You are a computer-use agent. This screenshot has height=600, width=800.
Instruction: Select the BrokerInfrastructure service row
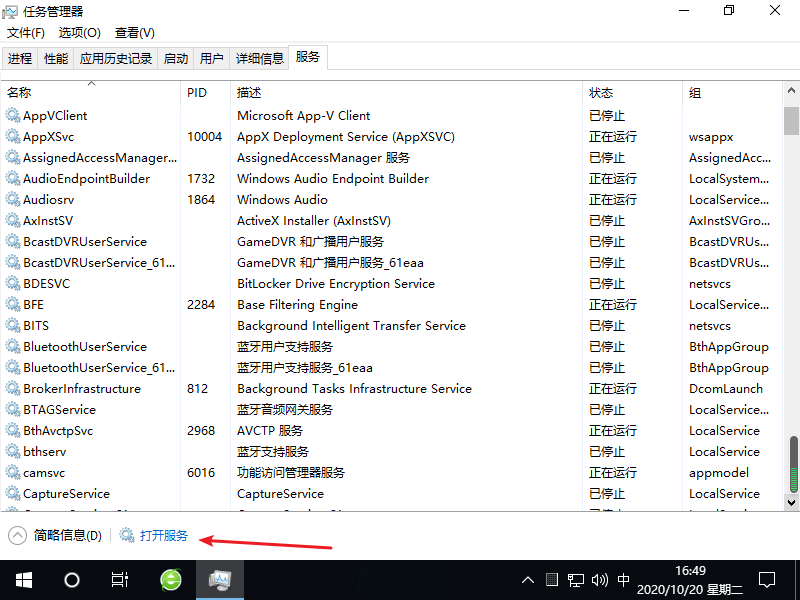(x=82, y=389)
